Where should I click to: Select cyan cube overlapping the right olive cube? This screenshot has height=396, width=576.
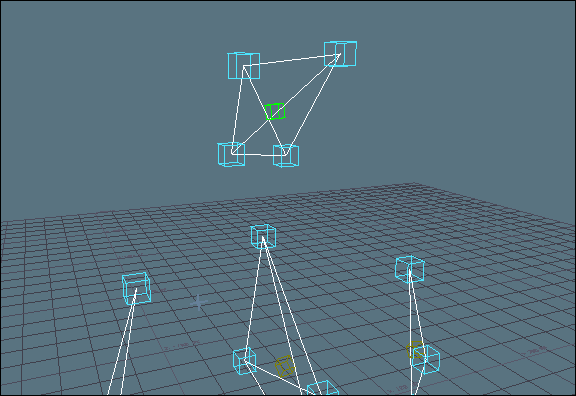point(426,359)
